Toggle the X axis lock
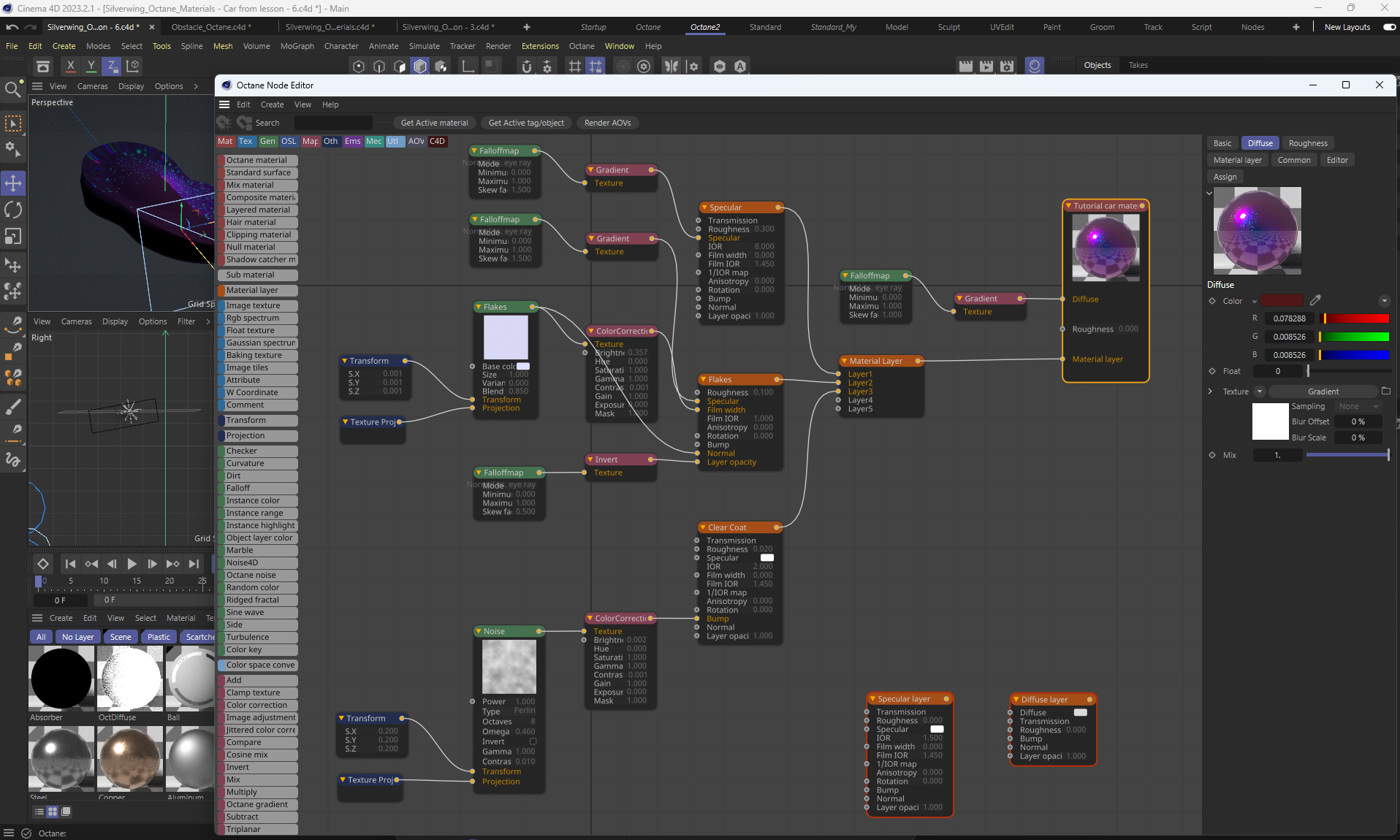 [x=70, y=66]
